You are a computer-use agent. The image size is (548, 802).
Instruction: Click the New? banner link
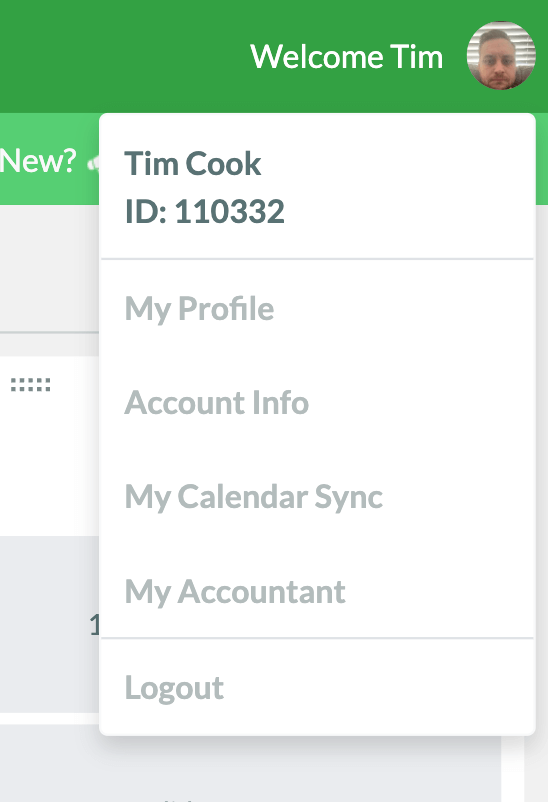38,161
